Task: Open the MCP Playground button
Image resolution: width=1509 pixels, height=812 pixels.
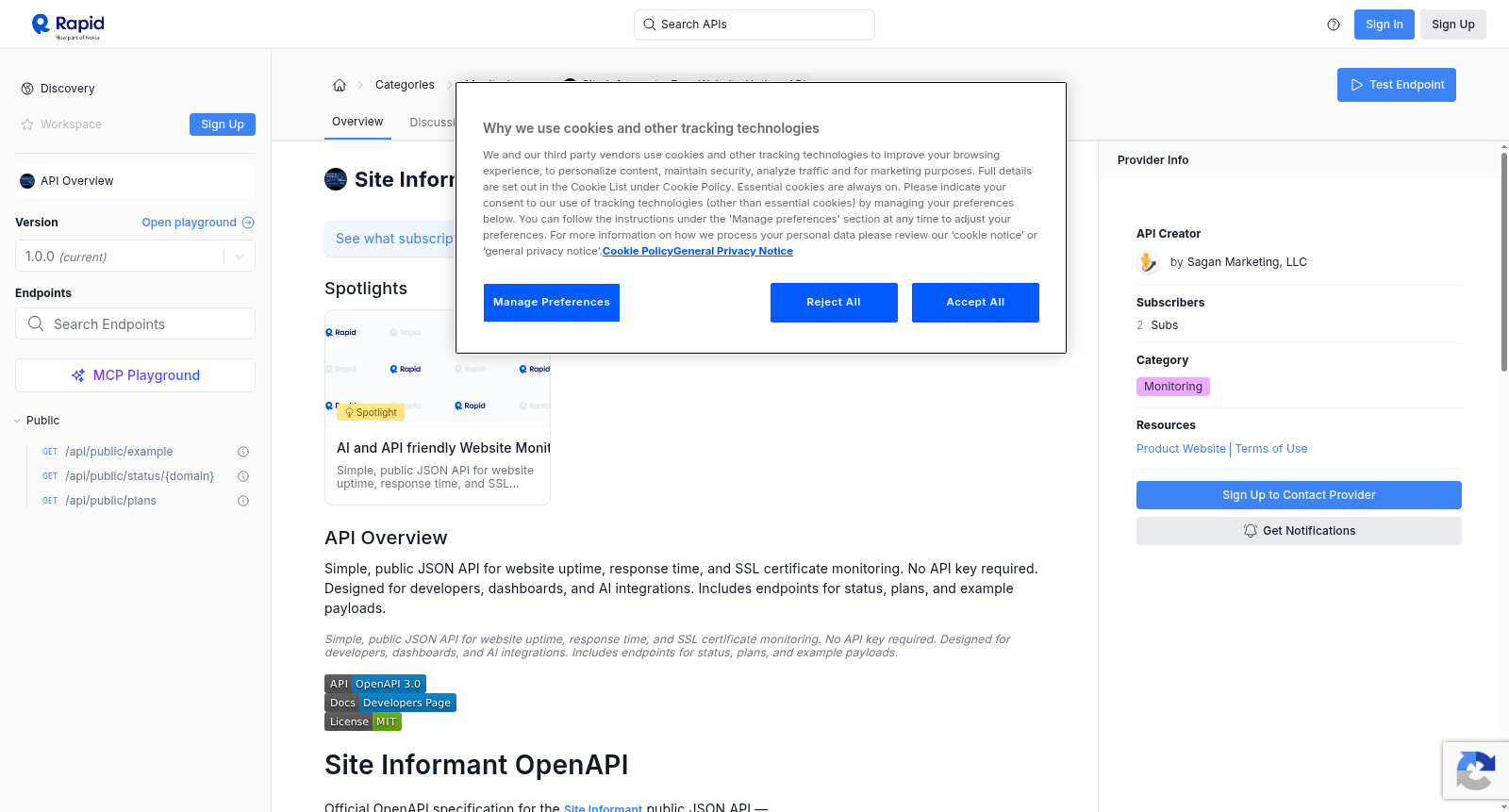Action: [x=135, y=375]
